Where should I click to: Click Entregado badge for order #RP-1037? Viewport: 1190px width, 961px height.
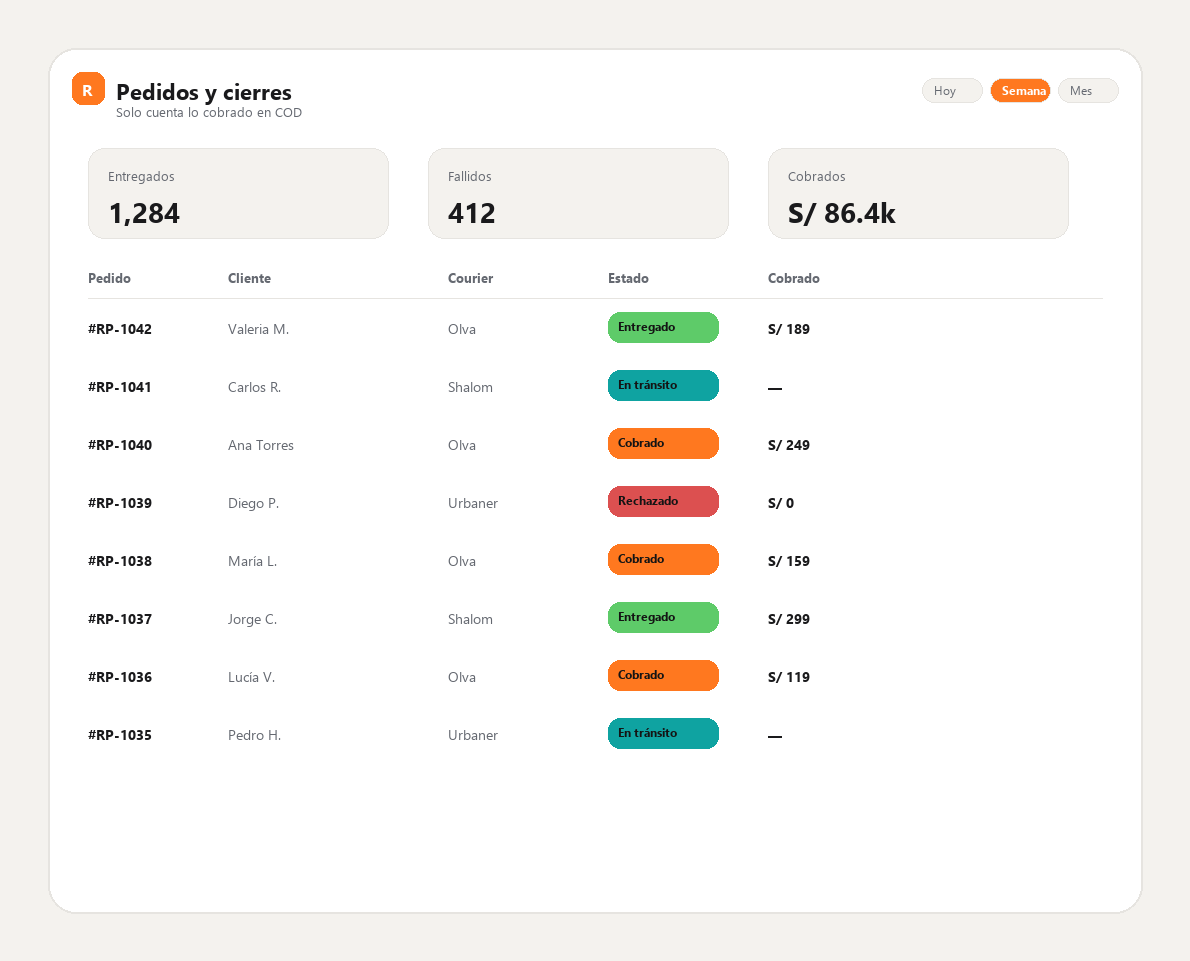(663, 617)
